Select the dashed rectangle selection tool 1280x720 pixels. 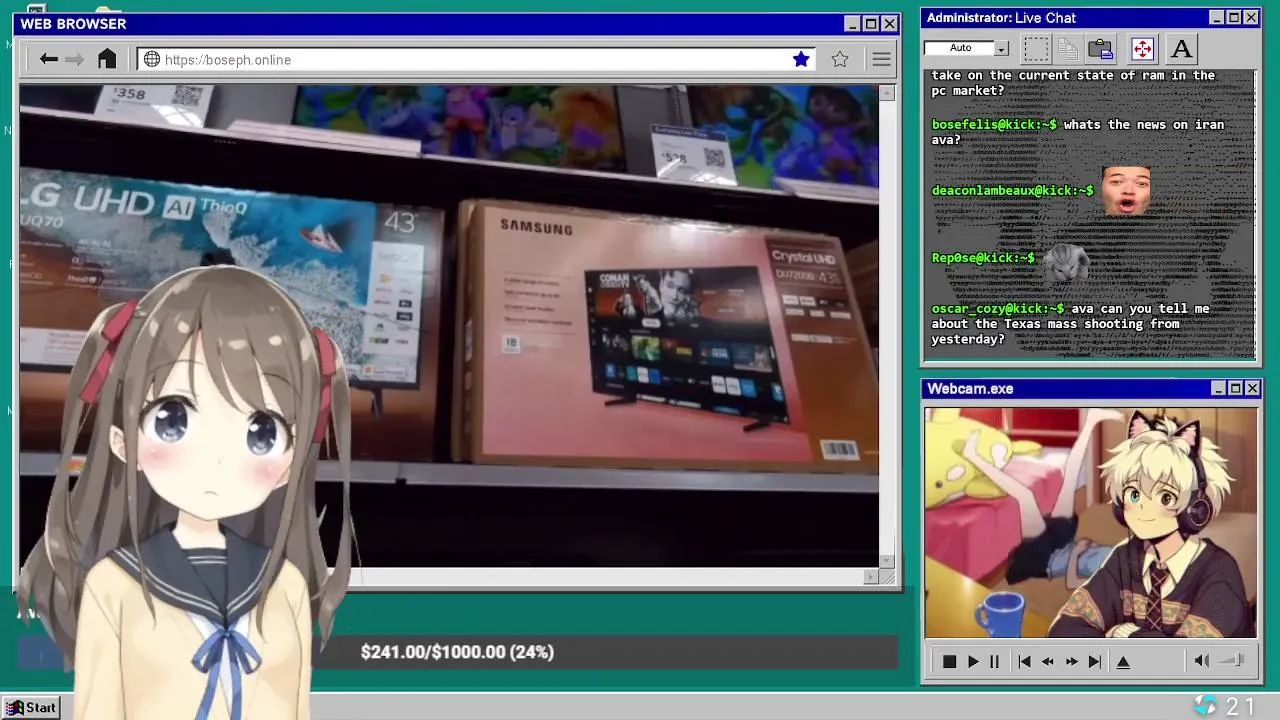click(1036, 48)
